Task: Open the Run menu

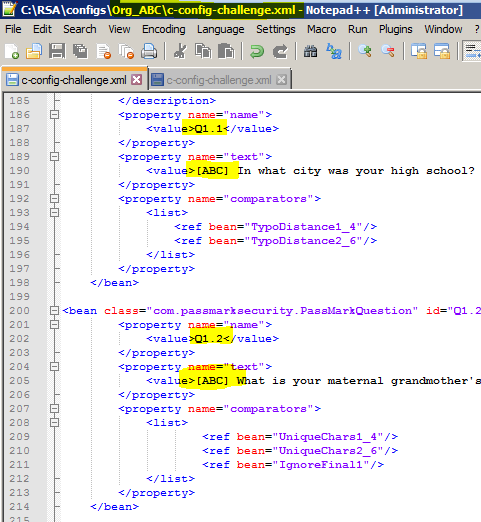Action: (x=358, y=29)
